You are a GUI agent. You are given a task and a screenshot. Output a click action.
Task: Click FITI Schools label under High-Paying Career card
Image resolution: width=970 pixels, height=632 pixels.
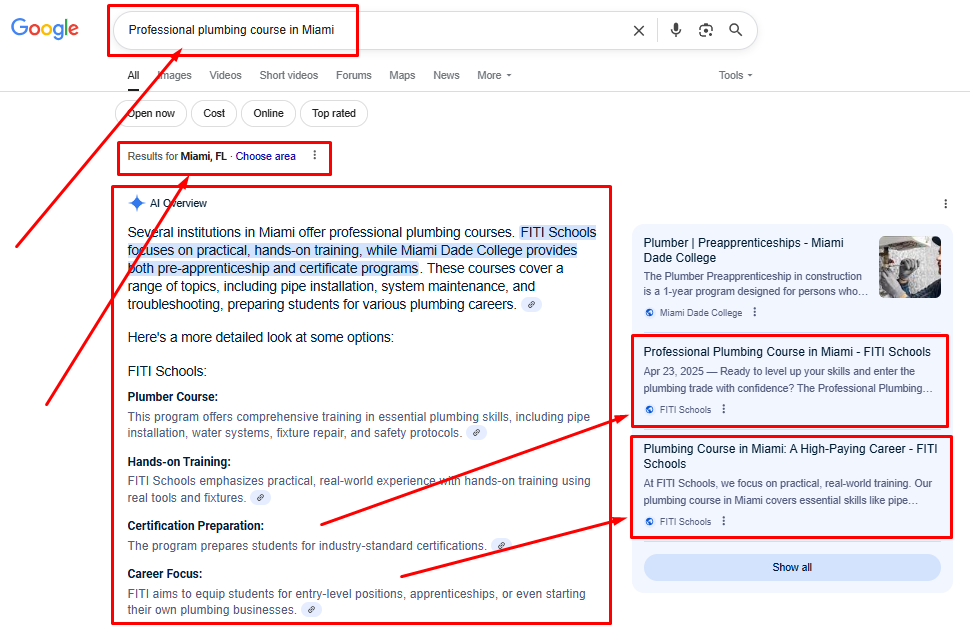(x=685, y=521)
